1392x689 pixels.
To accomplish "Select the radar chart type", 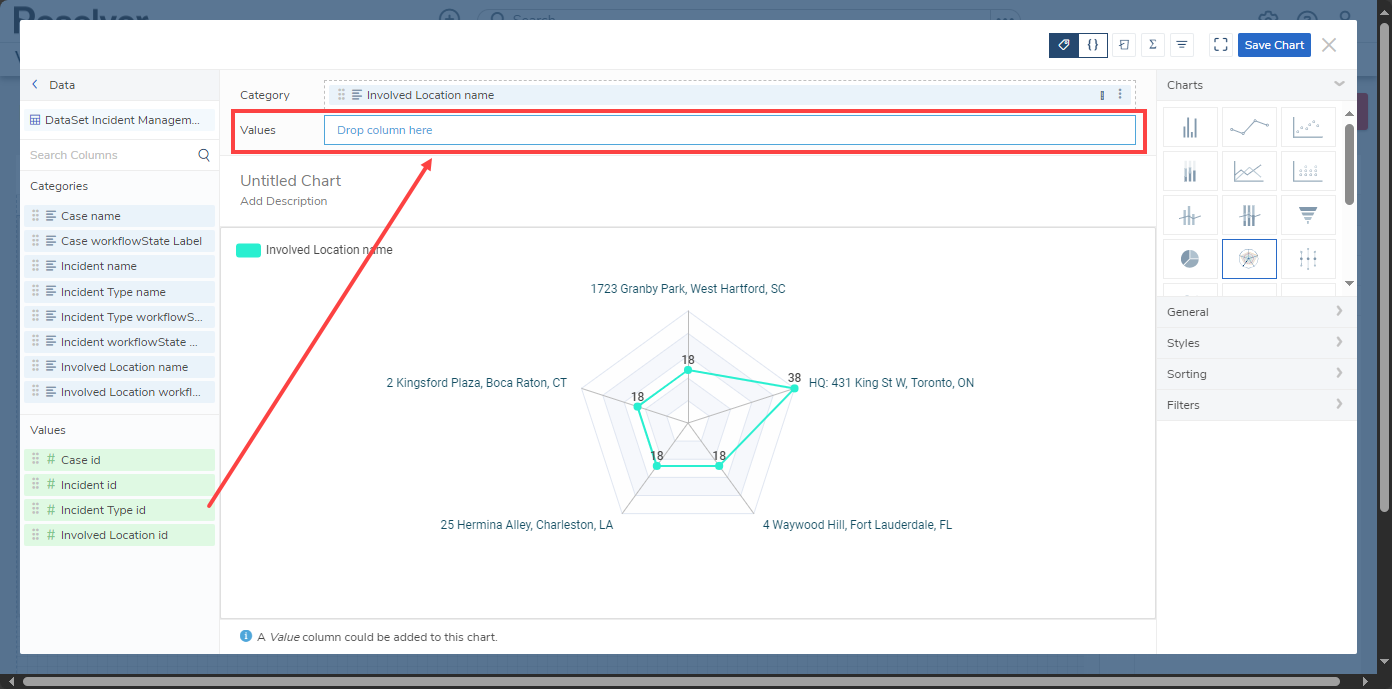I will 1249,259.
